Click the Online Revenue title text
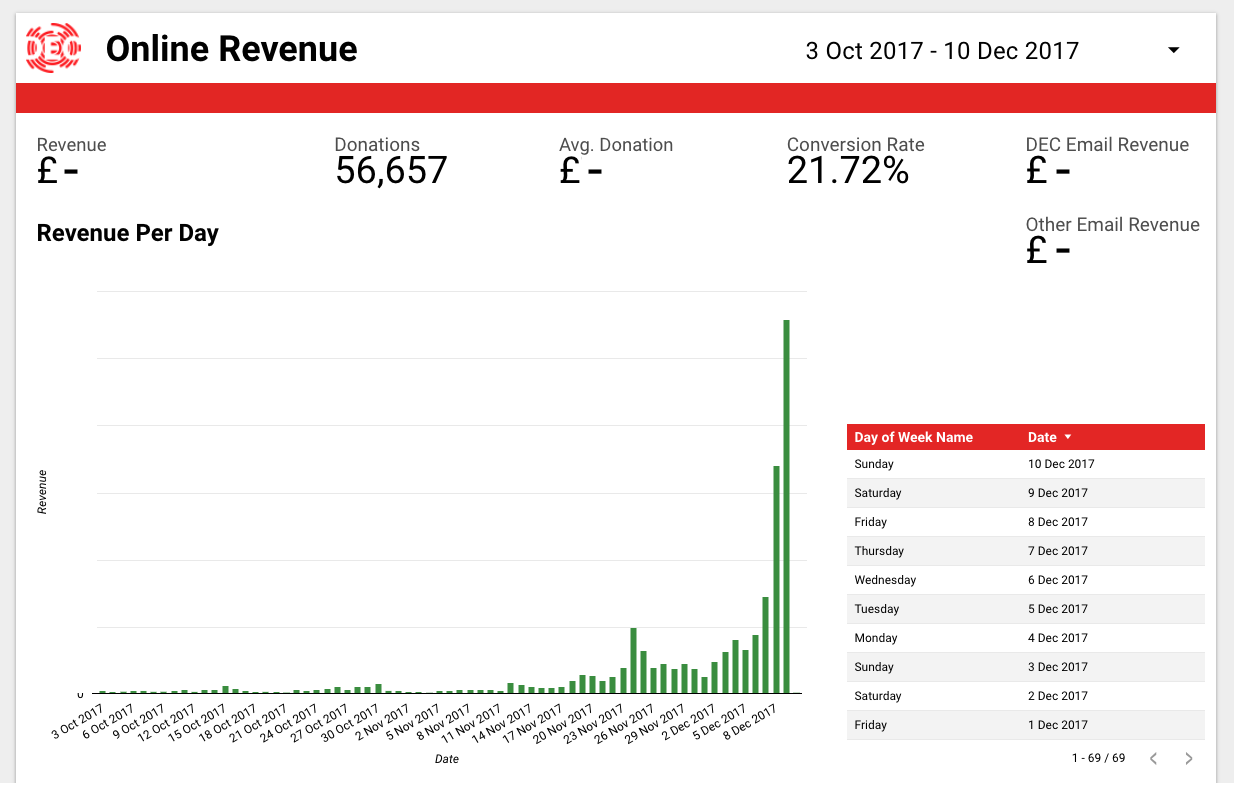The image size is (1234, 786). tap(231, 49)
